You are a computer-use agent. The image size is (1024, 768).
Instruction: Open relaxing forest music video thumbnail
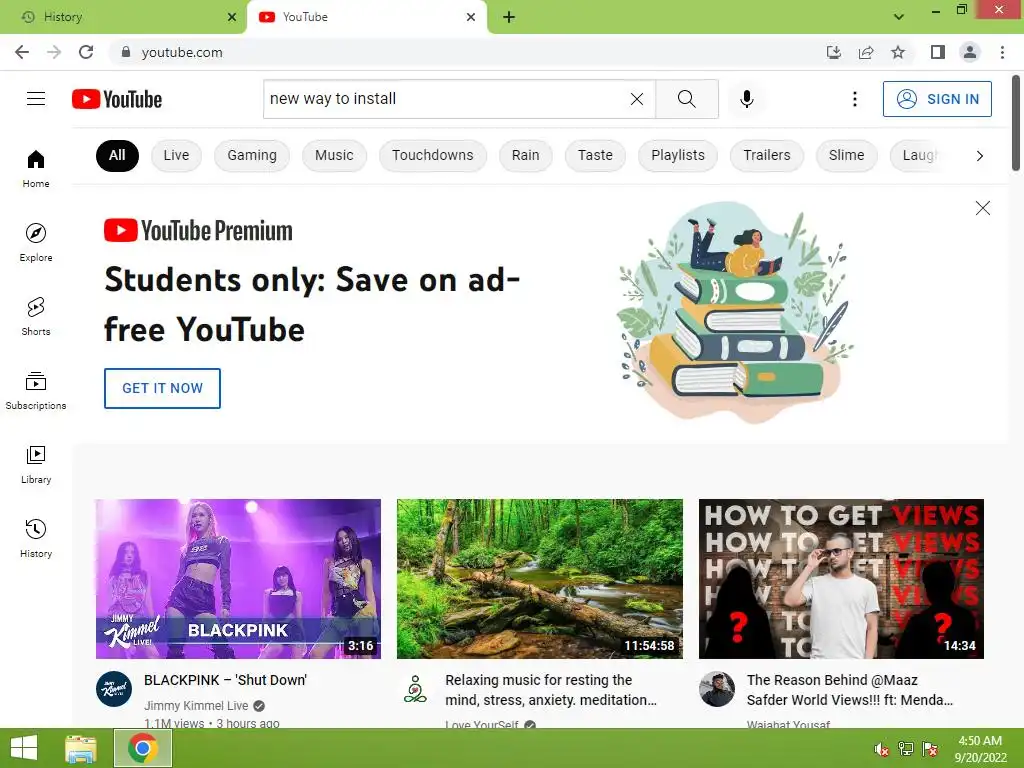539,579
